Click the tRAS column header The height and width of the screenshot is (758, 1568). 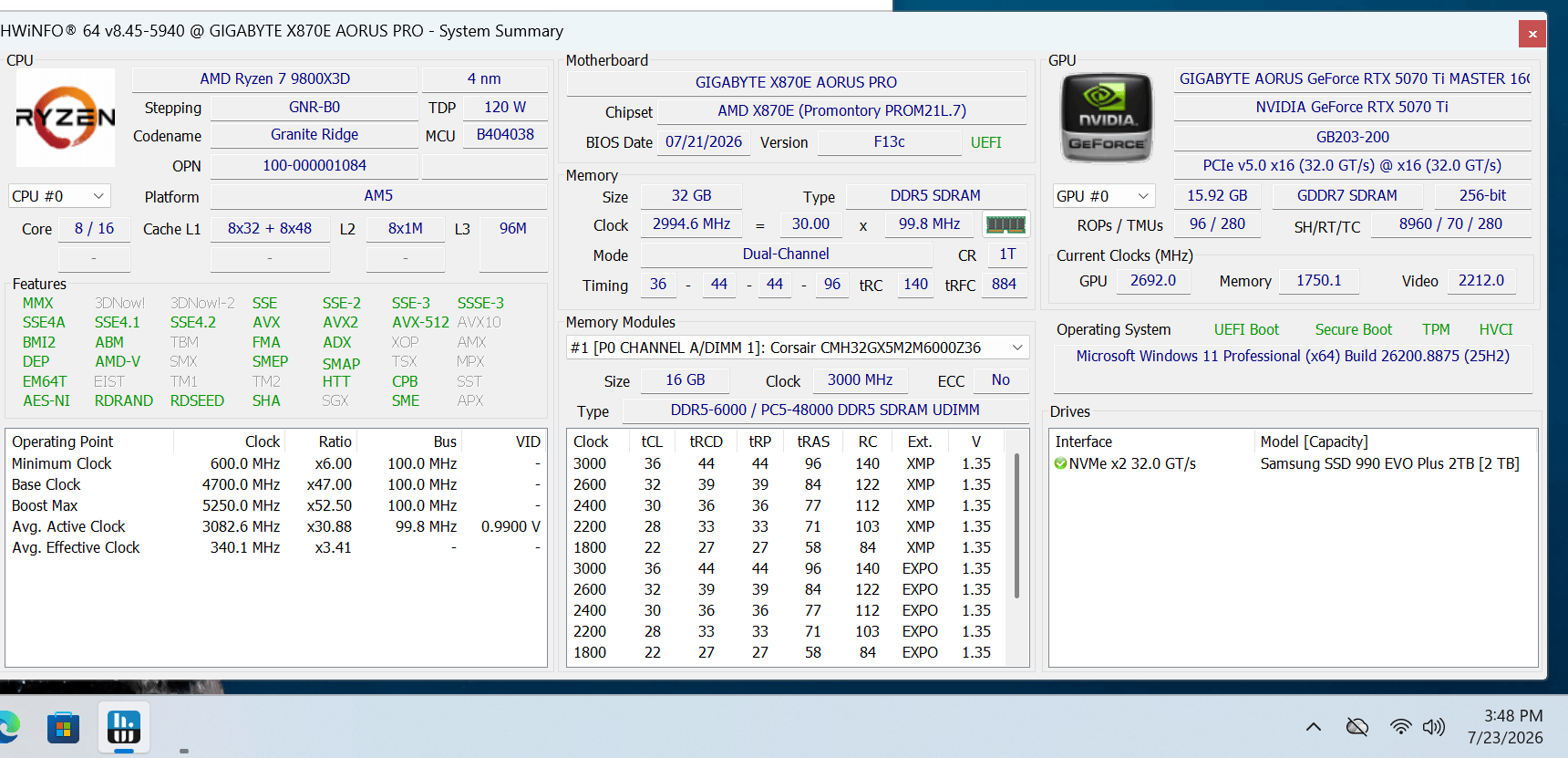click(x=813, y=441)
